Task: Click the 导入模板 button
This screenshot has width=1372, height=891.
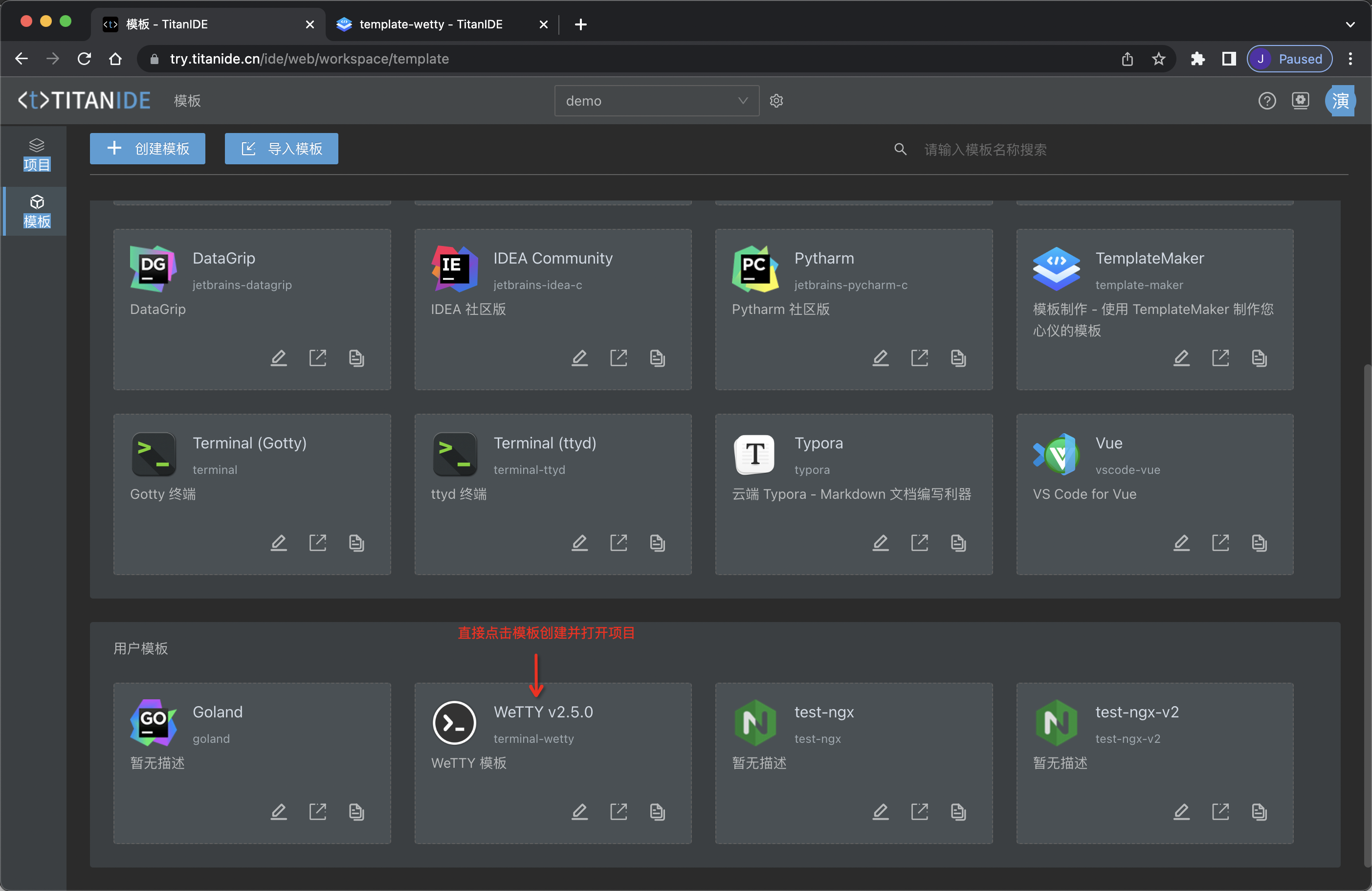Action: coord(281,149)
